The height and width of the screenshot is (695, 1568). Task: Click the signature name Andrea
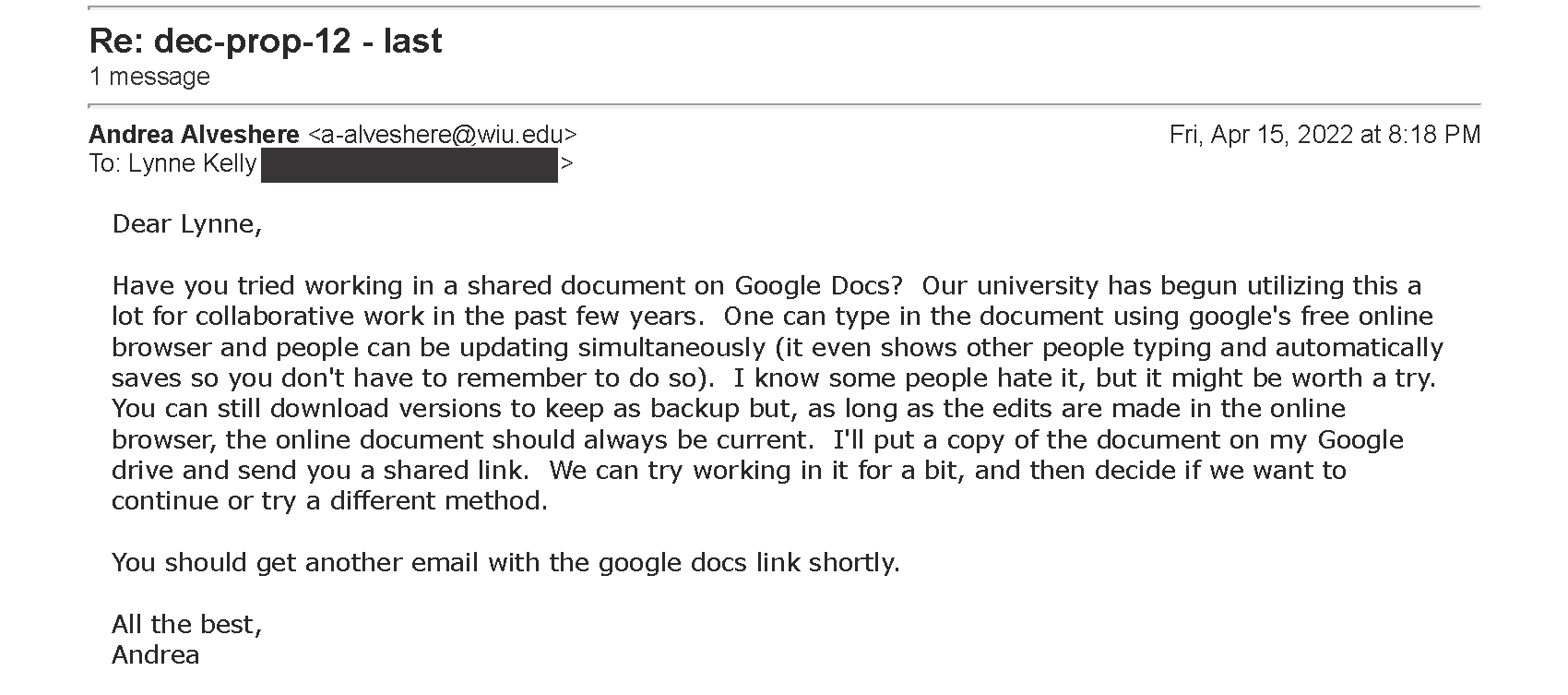[x=156, y=655]
